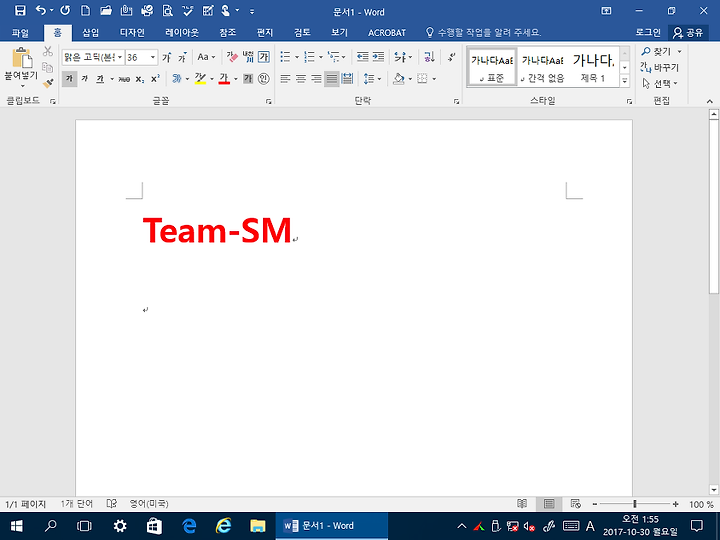The height and width of the screenshot is (540, 720).
Task: Decrease paragraph indent
Action: tap(363, 57)
